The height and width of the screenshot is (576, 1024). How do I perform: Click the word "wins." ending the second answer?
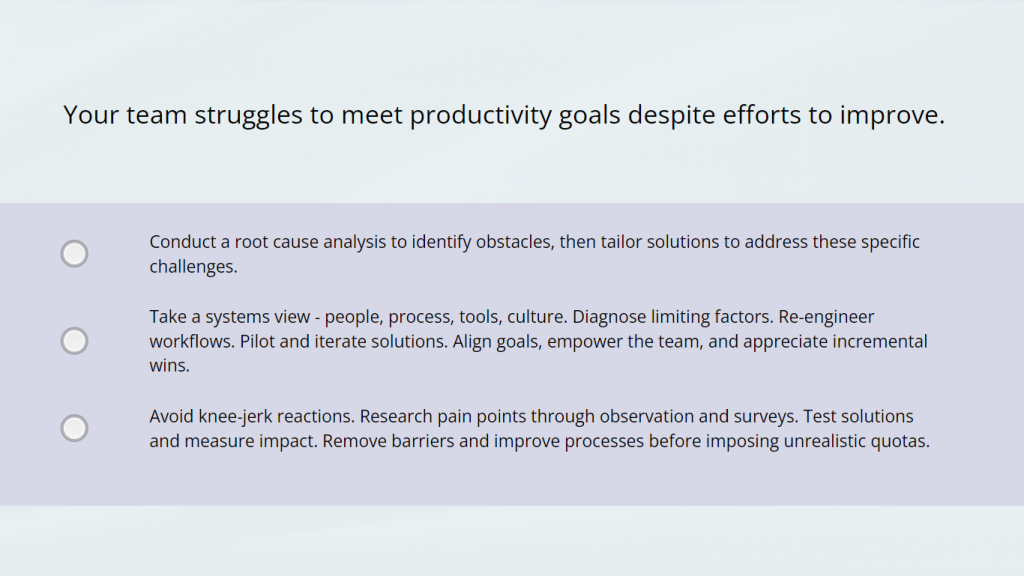(169, 366)
